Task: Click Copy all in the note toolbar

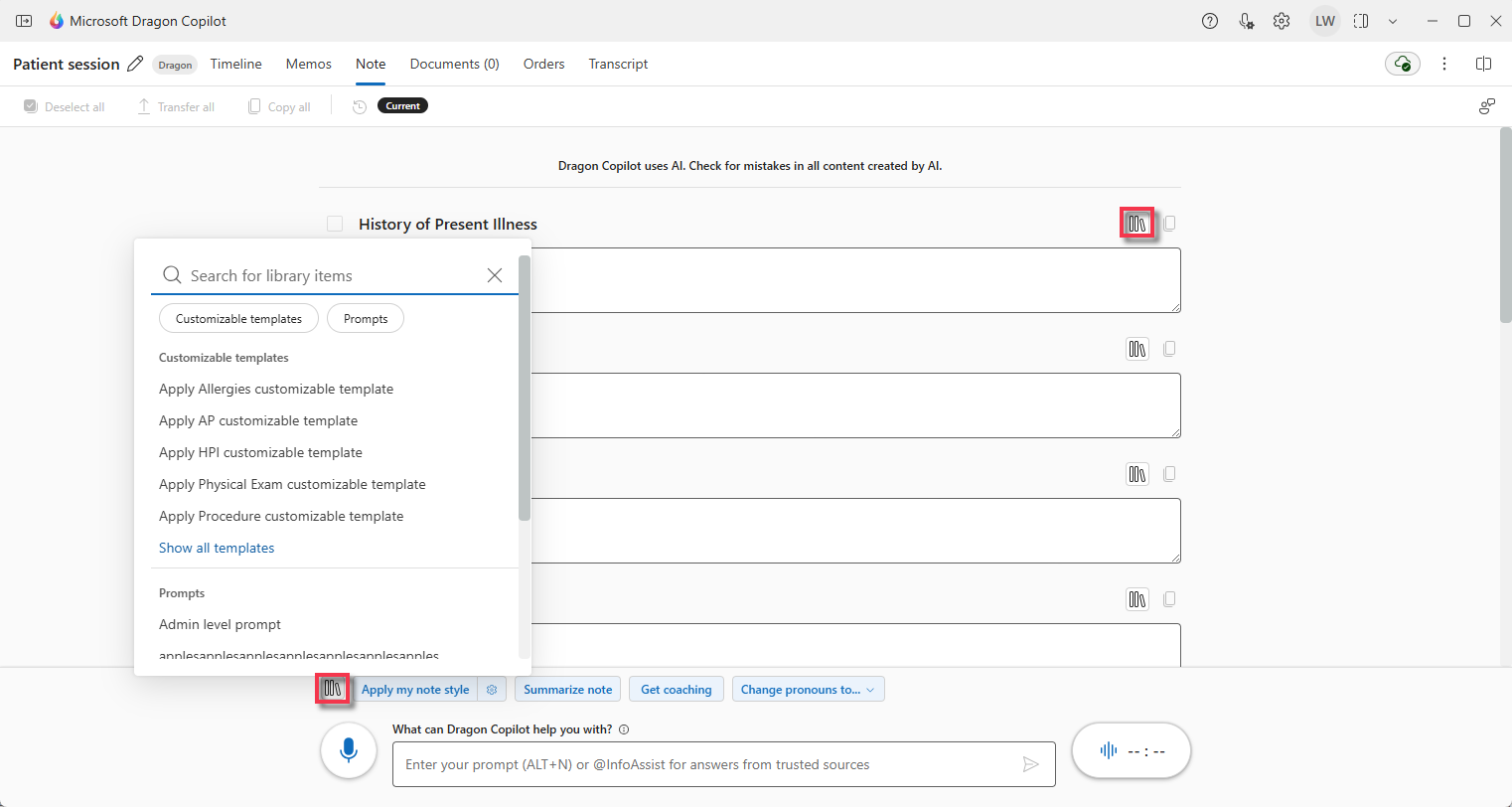Action: coord(279,106)
